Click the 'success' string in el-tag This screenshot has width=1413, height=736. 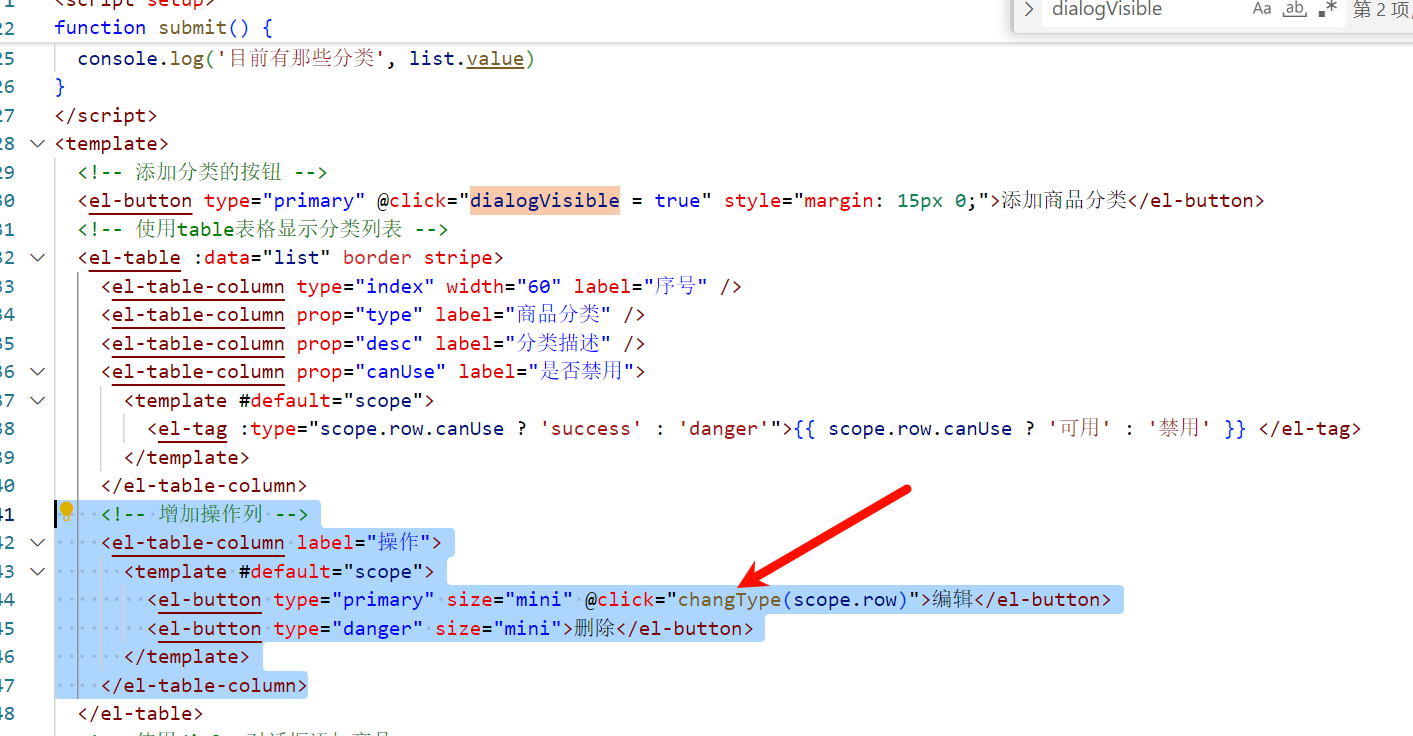pos(591,428)
